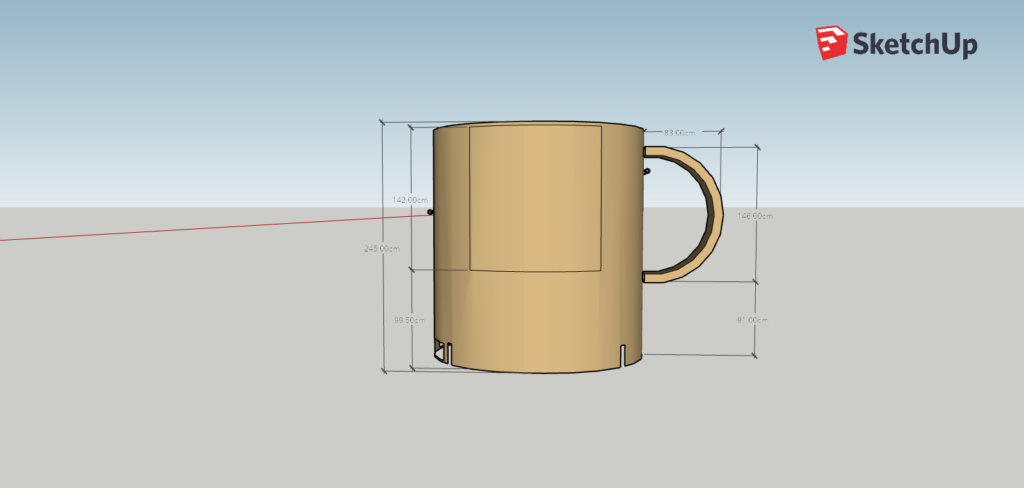The width and height of the screenshot is (1024, 488).
Task: Select the 83.00cm handle width dimension
Action: [679, 132]
